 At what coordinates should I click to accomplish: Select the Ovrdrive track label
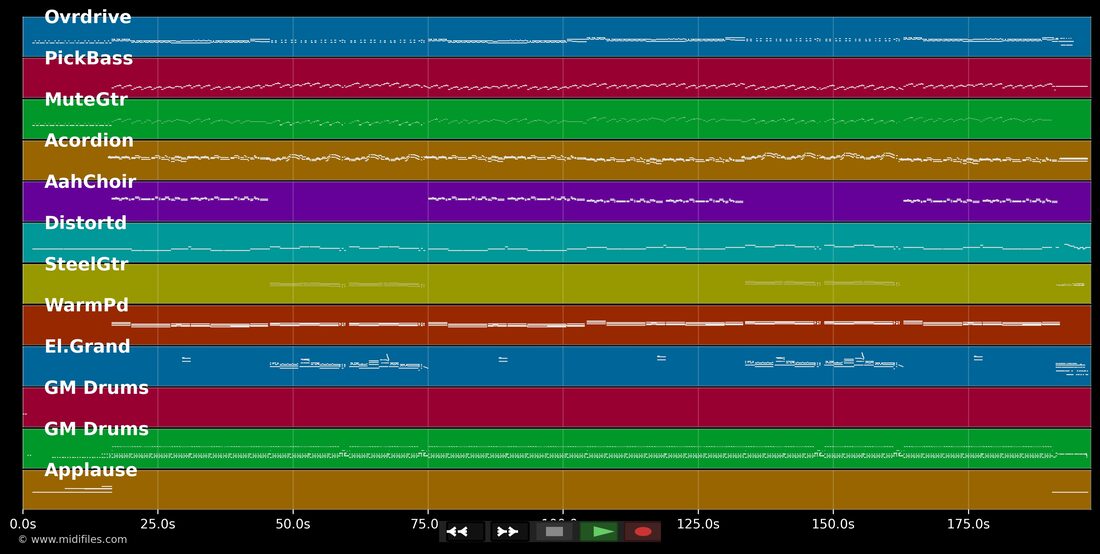[88, 17]
